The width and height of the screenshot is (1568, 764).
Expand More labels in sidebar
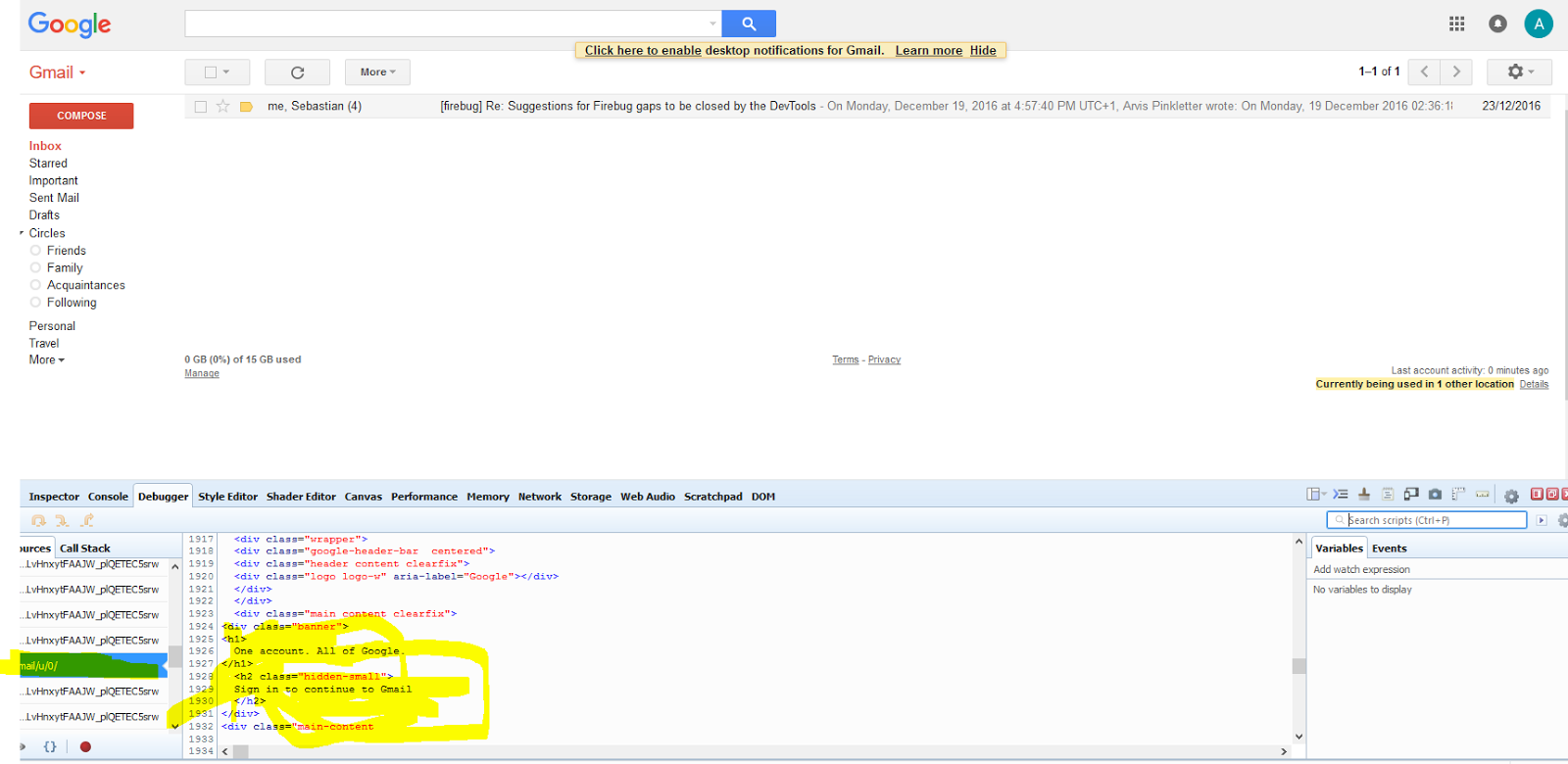click(47, 360)
